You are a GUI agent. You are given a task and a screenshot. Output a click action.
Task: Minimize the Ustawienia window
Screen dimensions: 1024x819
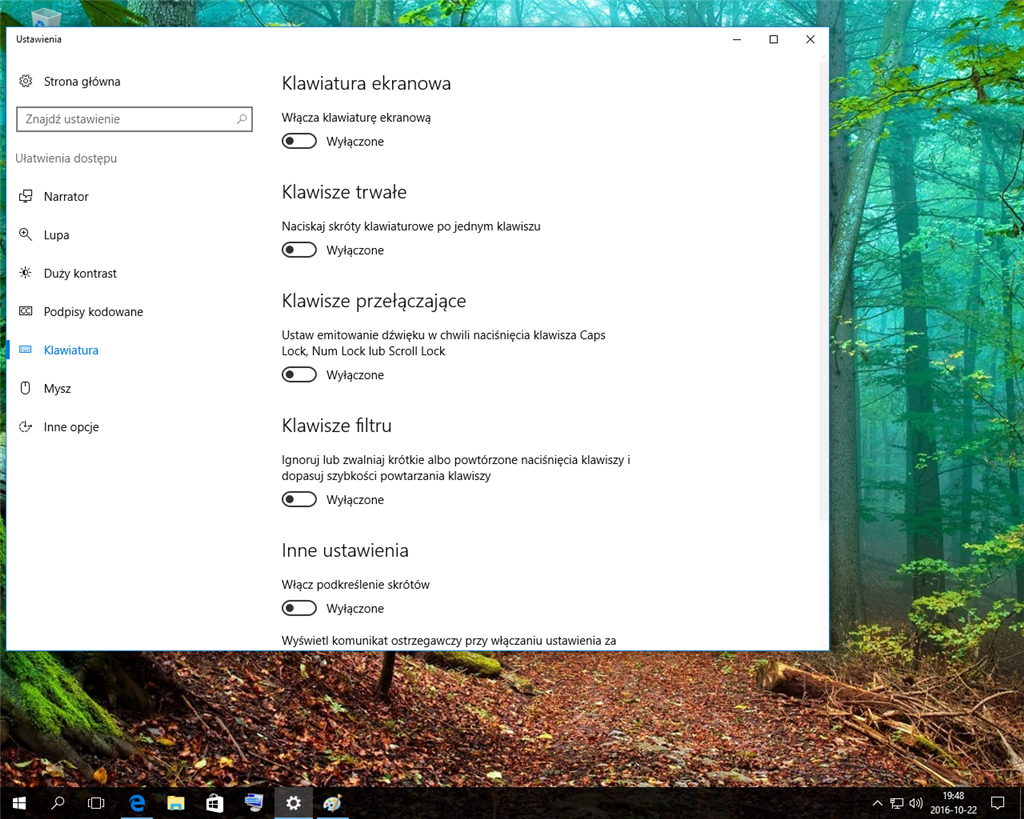click(737, 39)
